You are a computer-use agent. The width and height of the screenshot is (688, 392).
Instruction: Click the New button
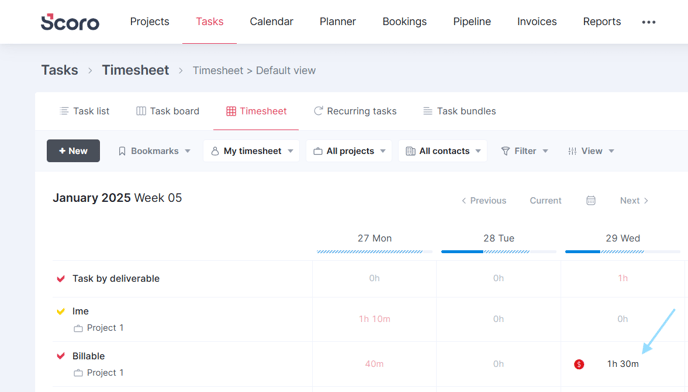click(x=73, y=151)
